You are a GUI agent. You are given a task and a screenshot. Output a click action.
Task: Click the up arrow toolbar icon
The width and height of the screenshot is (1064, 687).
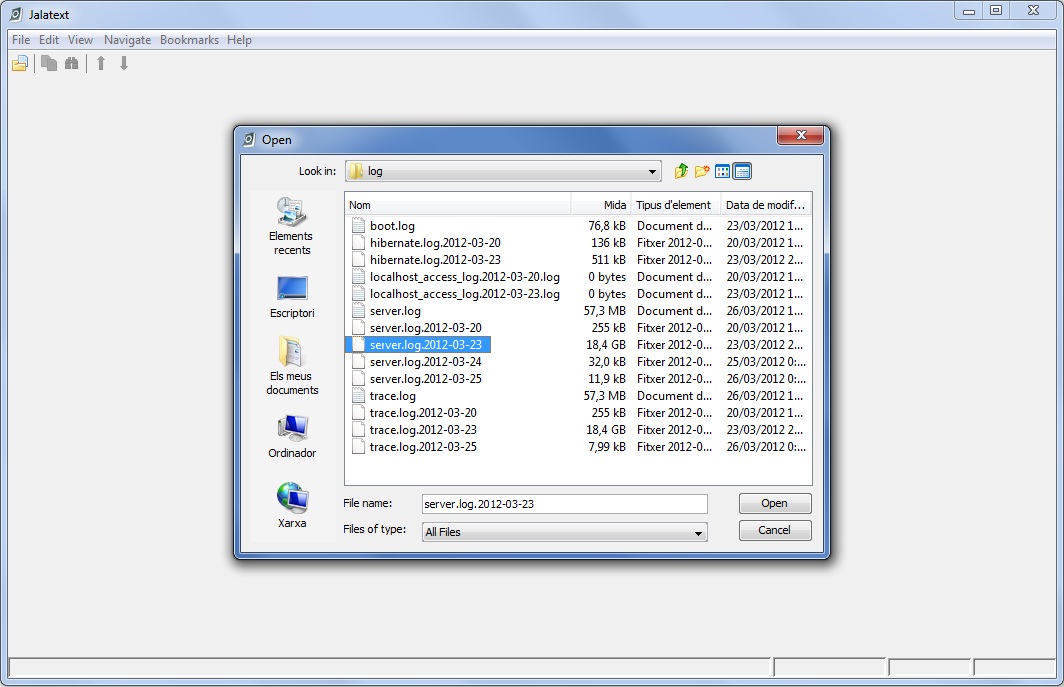tap(101, 64)
